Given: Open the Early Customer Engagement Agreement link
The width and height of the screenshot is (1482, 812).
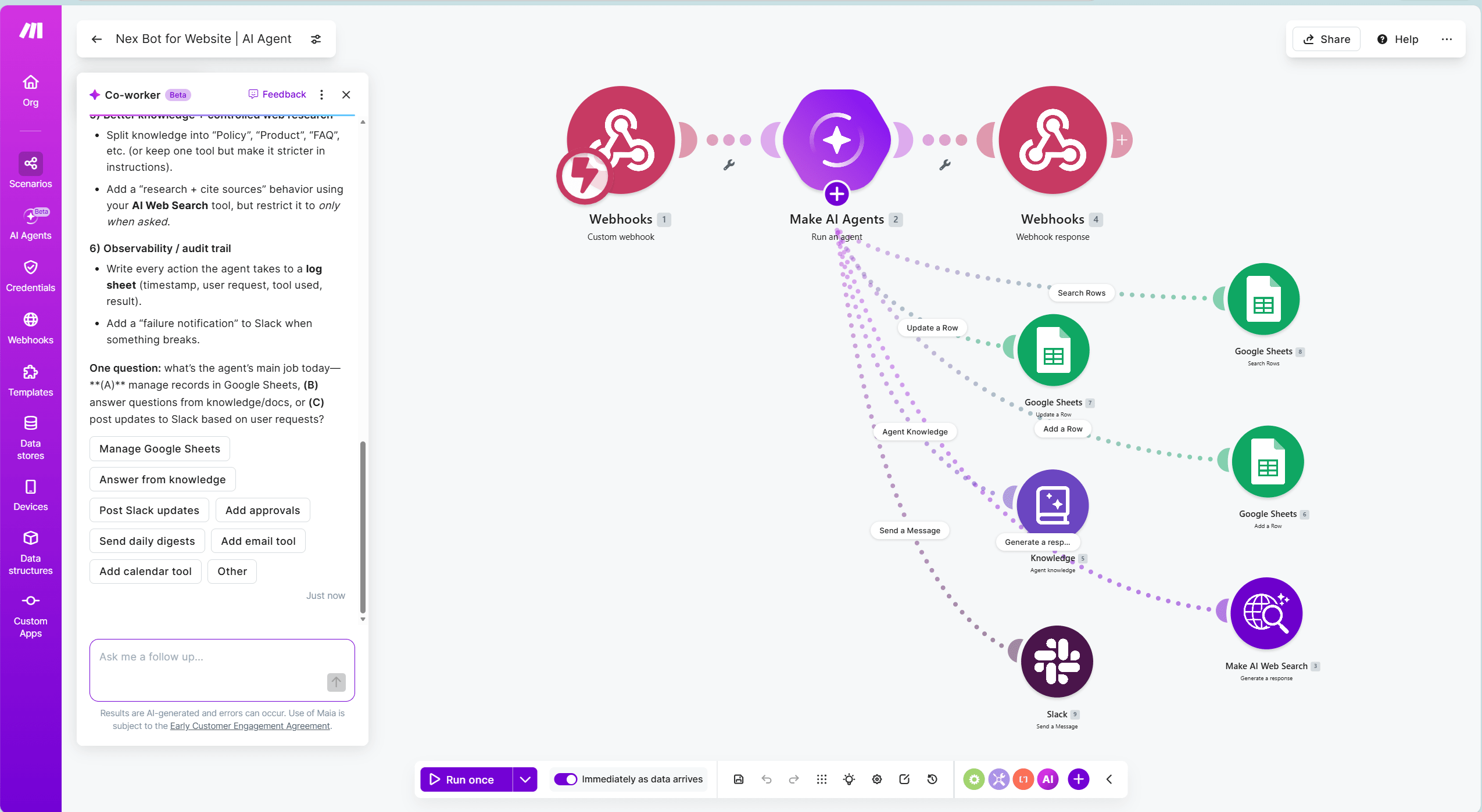Looking at the screenshot, I should [x=250, y=726].
